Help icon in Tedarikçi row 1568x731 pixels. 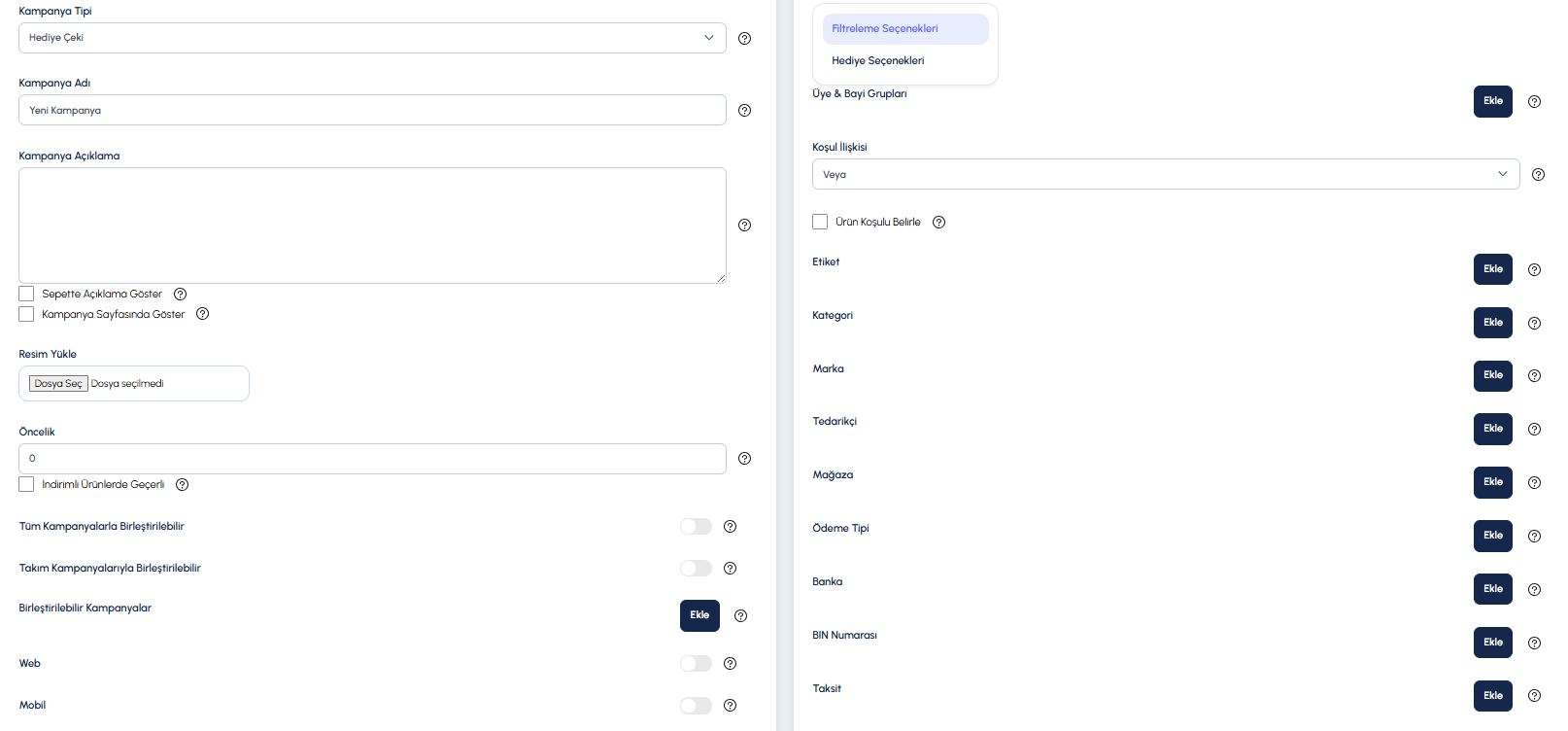tap(1534, 429)
